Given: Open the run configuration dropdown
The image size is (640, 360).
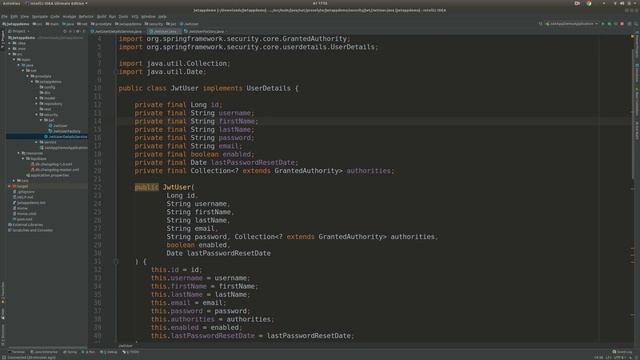Looking at the screenshot, I should [572, 24].
